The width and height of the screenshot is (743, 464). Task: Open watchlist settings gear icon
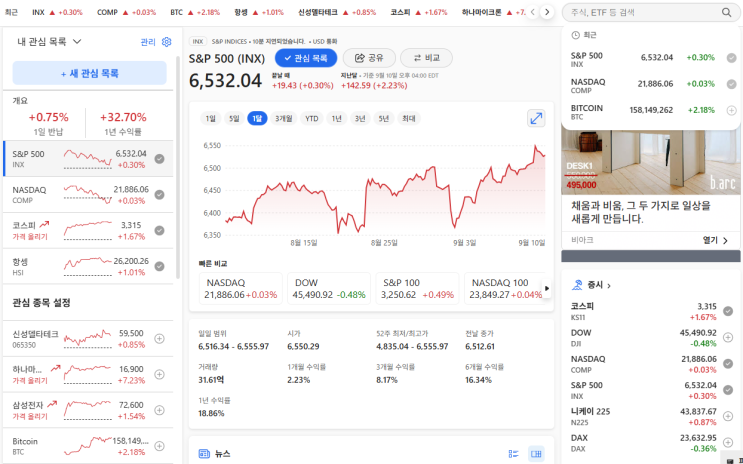pyautogui.click(x=166, y=42)
